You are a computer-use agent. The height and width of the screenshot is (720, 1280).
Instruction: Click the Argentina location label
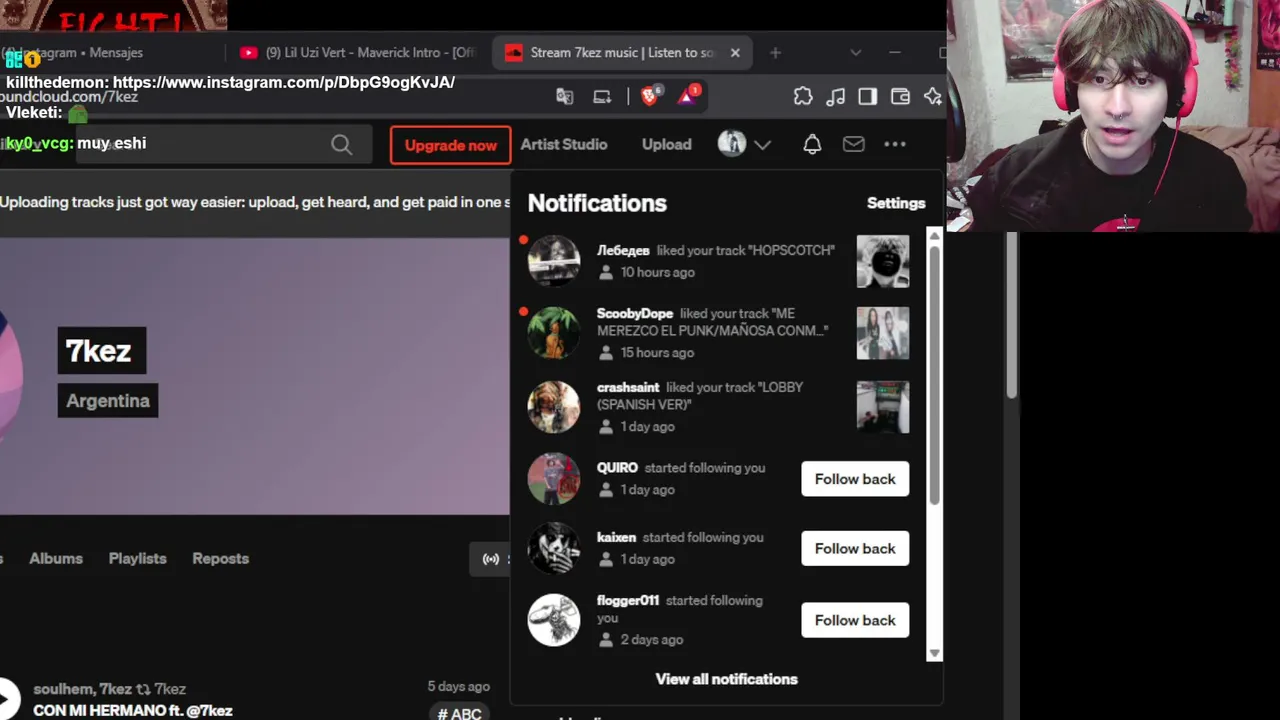108,401
